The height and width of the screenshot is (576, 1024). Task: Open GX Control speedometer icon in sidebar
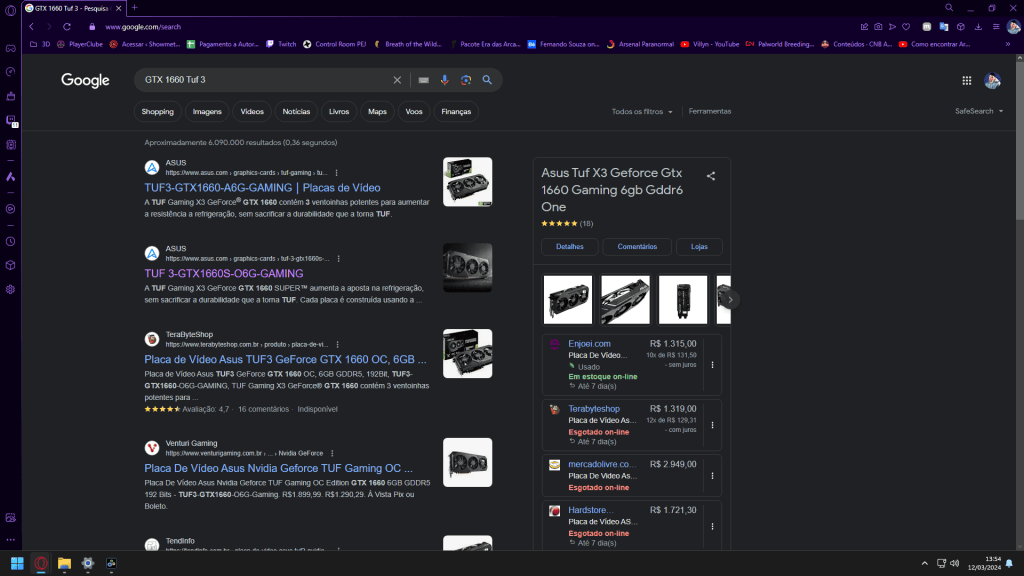pos(10,72)
